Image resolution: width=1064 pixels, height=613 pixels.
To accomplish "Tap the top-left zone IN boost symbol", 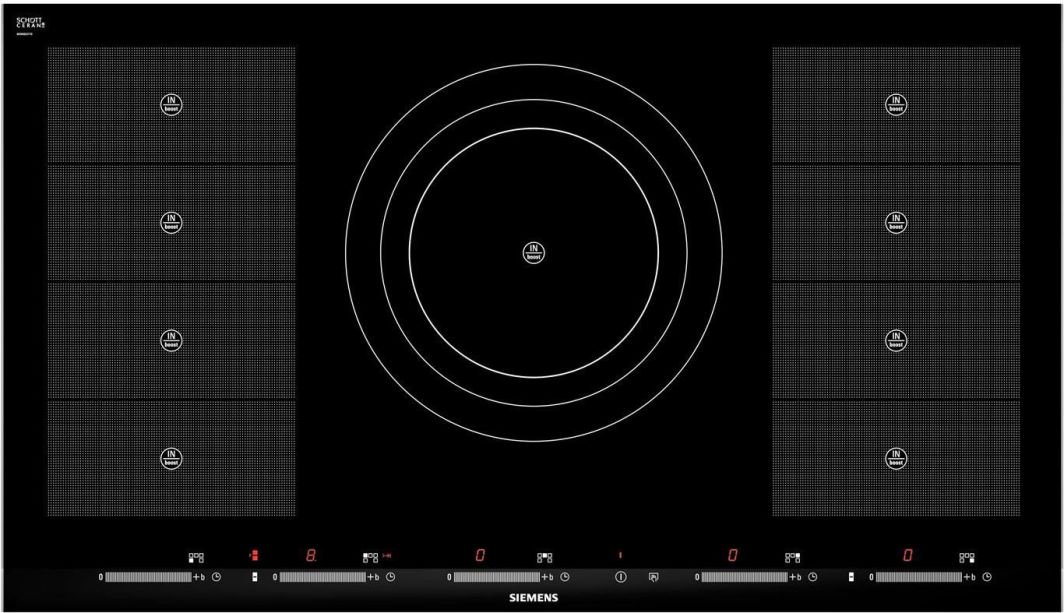I will pyautogui.click(x=172, y=104).
